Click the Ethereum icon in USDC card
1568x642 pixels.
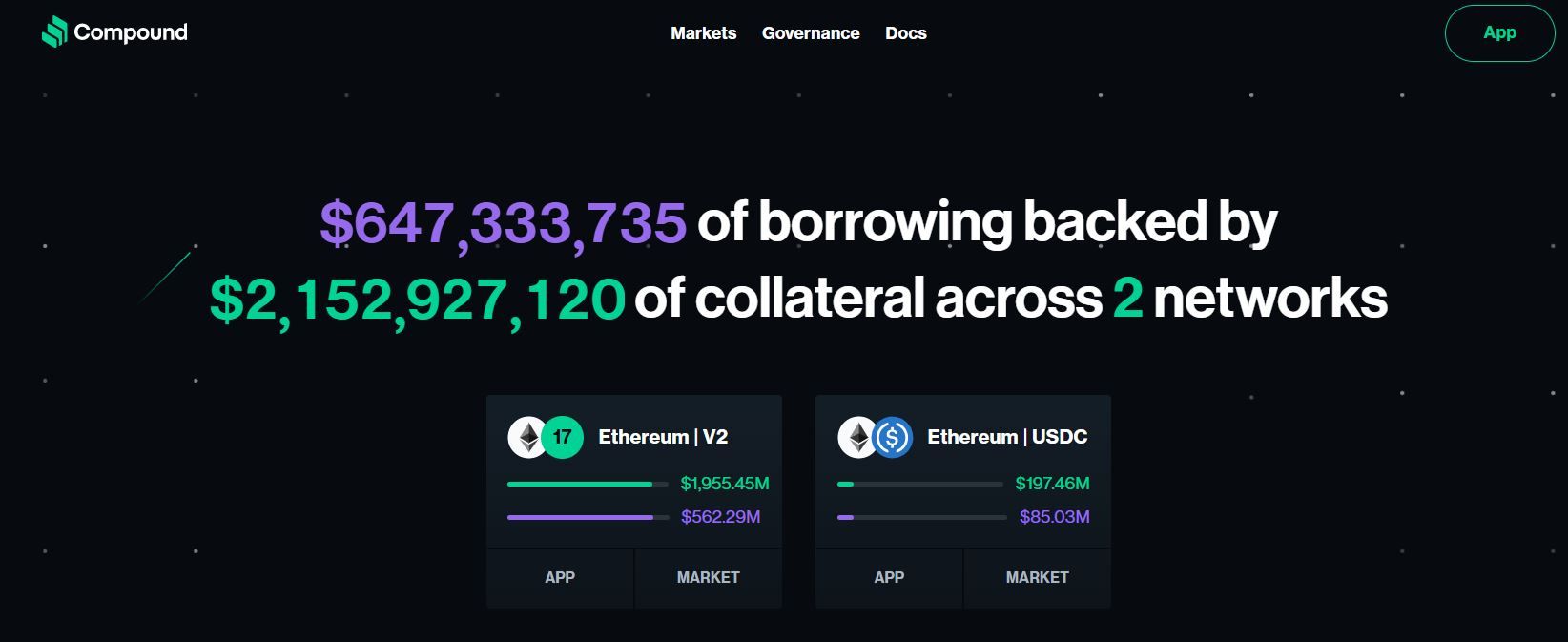(x=856, y=437)
